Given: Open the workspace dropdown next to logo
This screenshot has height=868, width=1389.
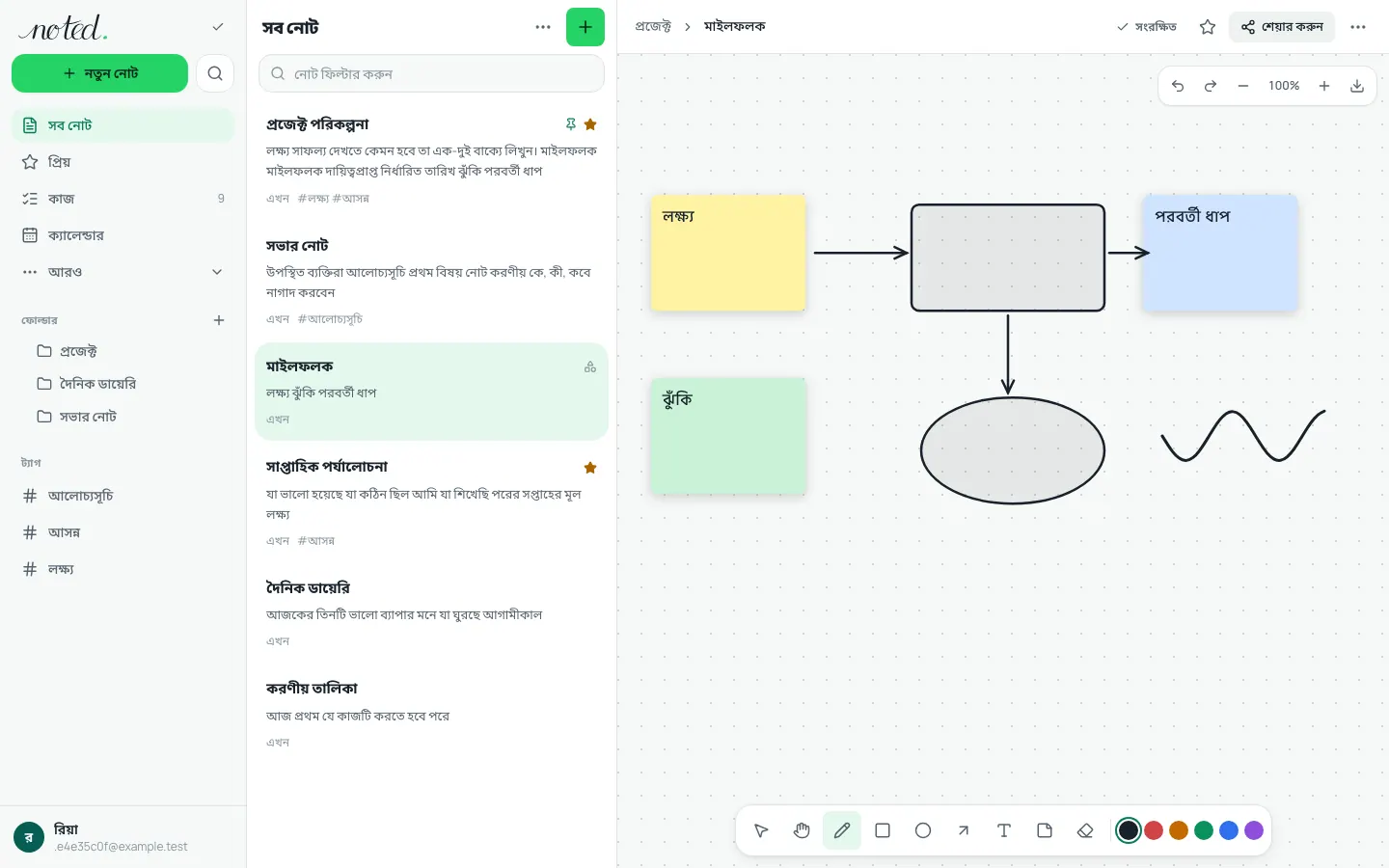Looking at the screenshot, I should [x=218, y=27].
